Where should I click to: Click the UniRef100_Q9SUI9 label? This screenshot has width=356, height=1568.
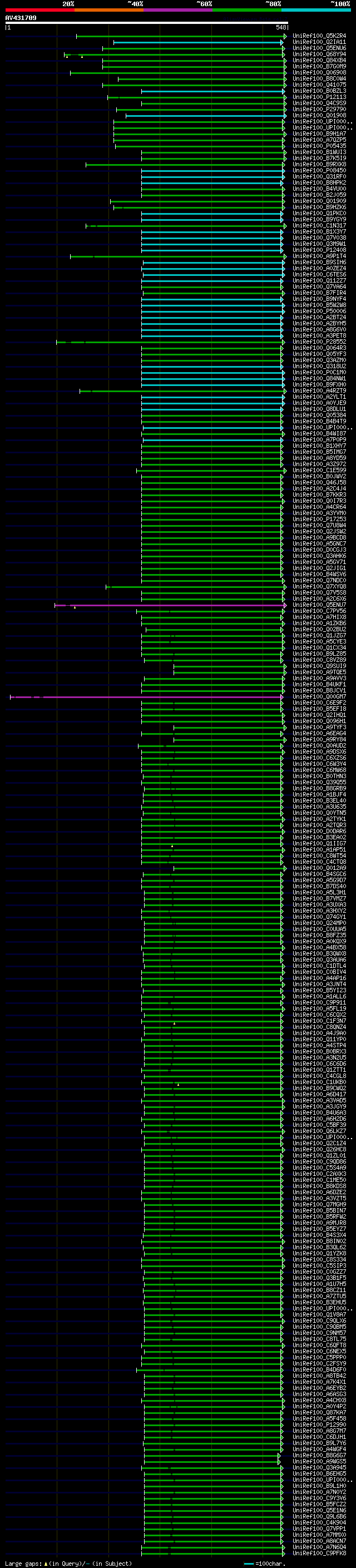click(x=319, y=666)
